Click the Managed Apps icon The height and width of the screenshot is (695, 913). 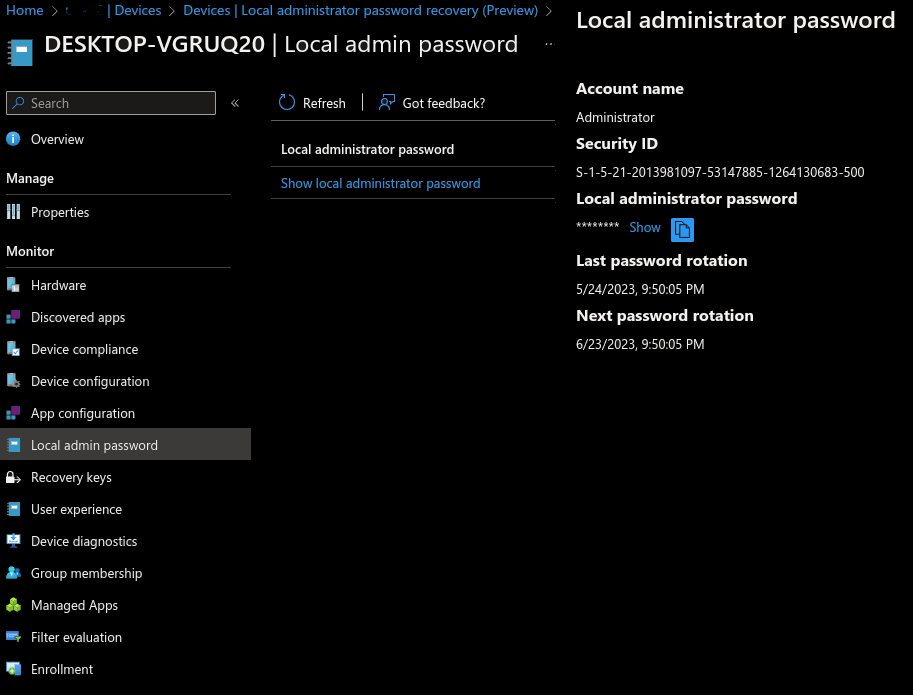pos(13,605)
